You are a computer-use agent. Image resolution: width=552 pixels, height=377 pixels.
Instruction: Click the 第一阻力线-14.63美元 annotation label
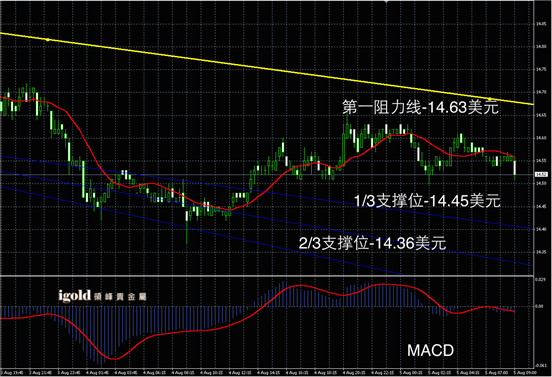click(420, 107)
